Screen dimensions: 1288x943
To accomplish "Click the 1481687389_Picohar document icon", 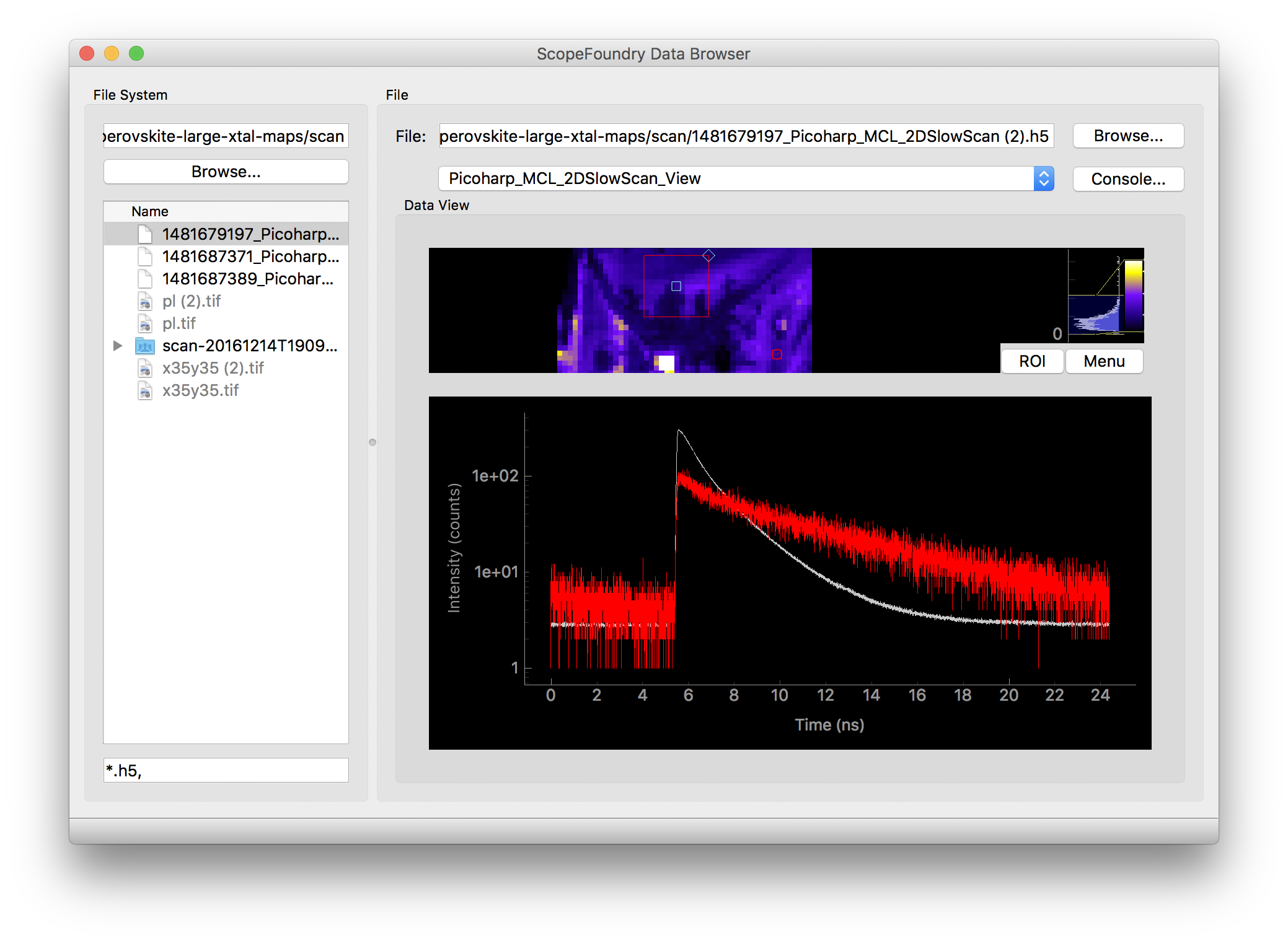I will tap(145, 278).
